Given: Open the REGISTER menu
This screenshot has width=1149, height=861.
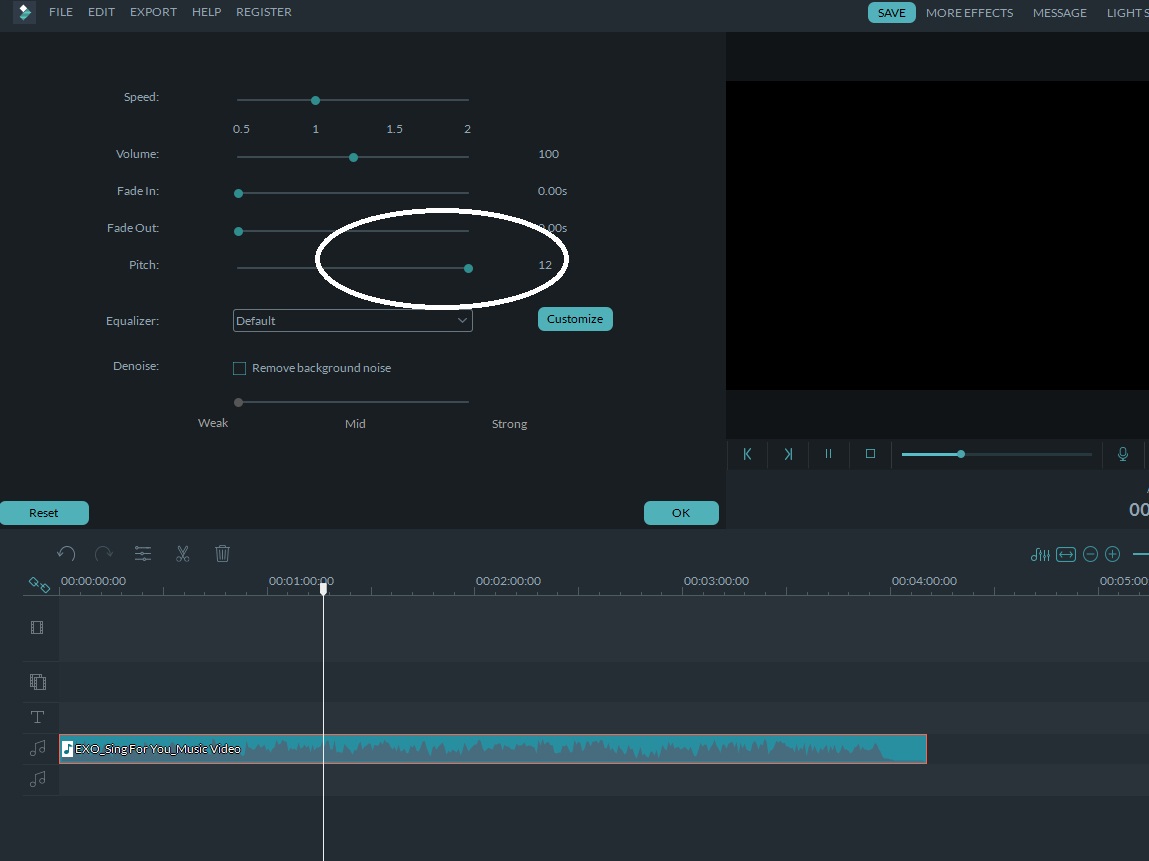Looking at the screenshot, I should coord(264,12).
